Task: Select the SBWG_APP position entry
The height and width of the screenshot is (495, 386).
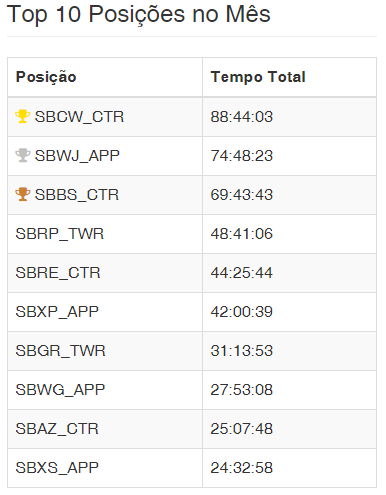Action: click(x=60, y=390)
